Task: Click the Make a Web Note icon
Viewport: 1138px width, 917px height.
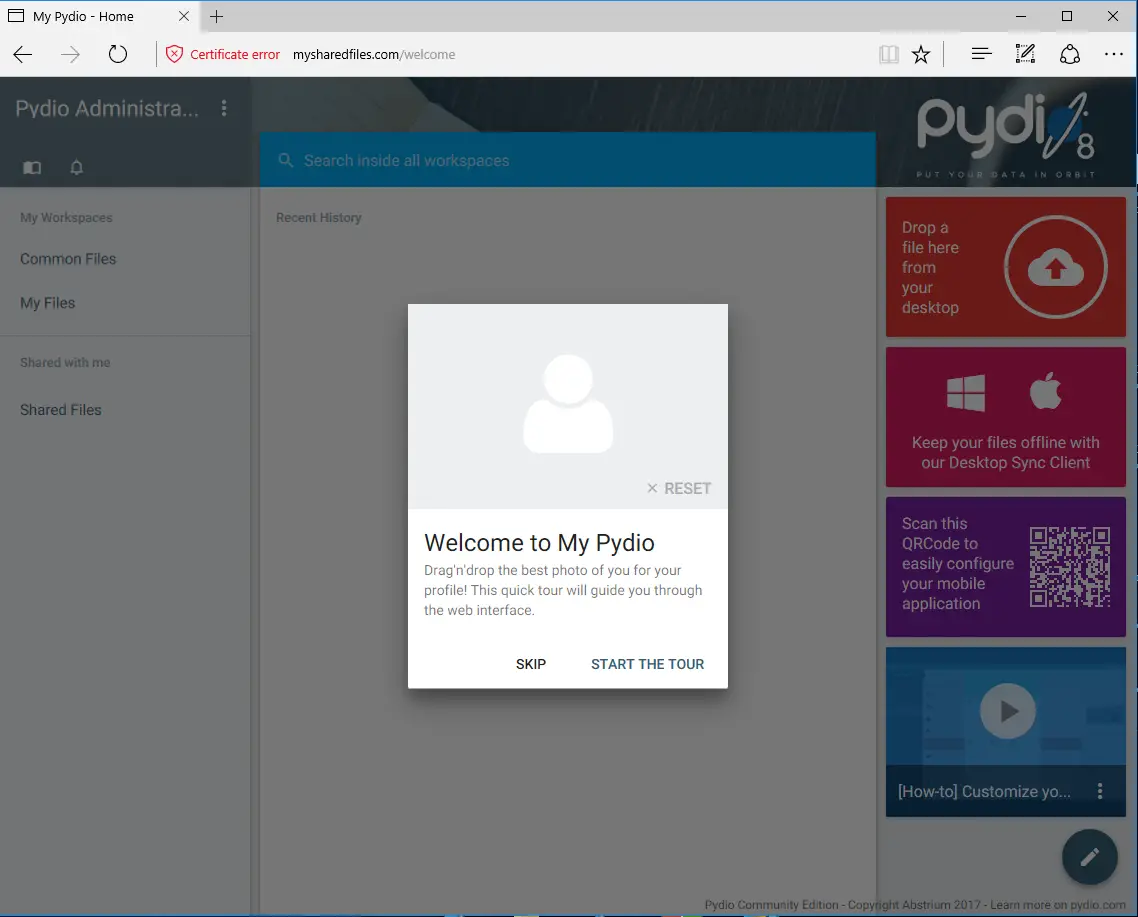Action: [x=1025, y=54]
